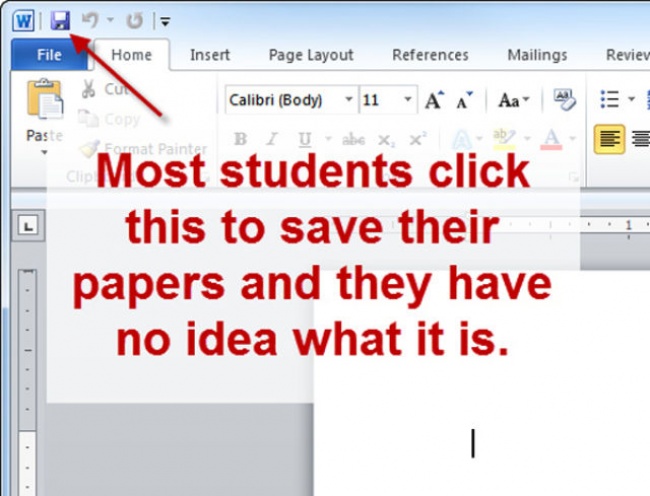Click the Save floppy disk icon

point(60,19)
